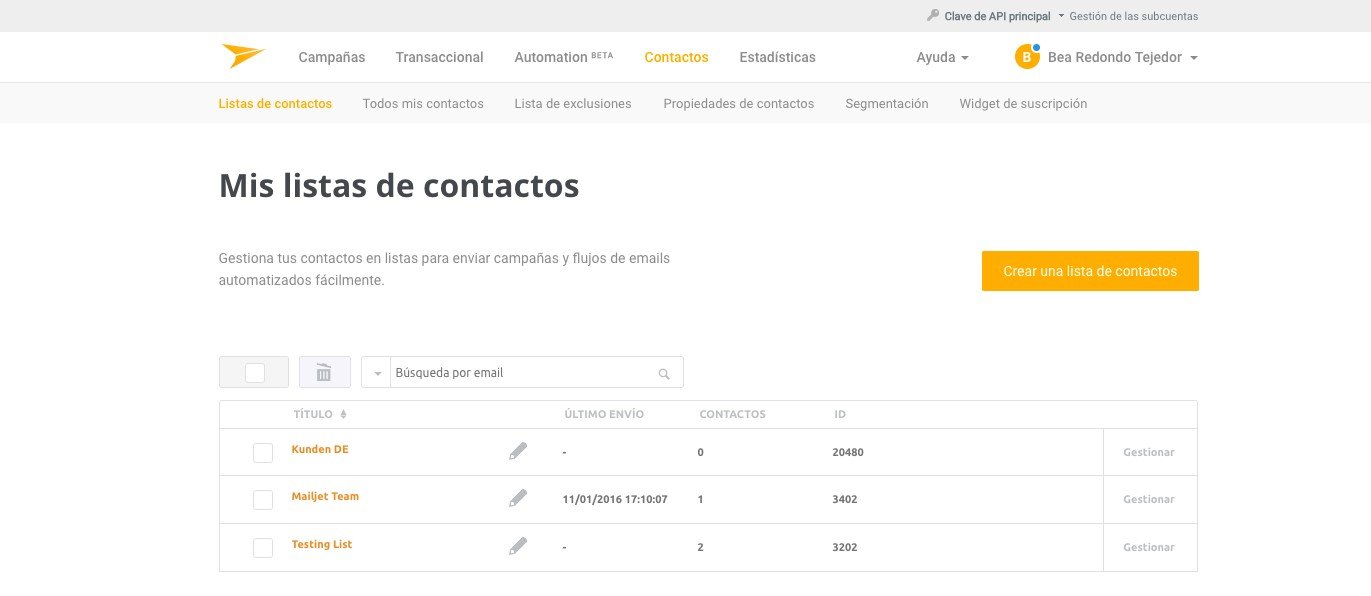
Task: Select the Kunden DE row checkbox
Action: (263, 452)
